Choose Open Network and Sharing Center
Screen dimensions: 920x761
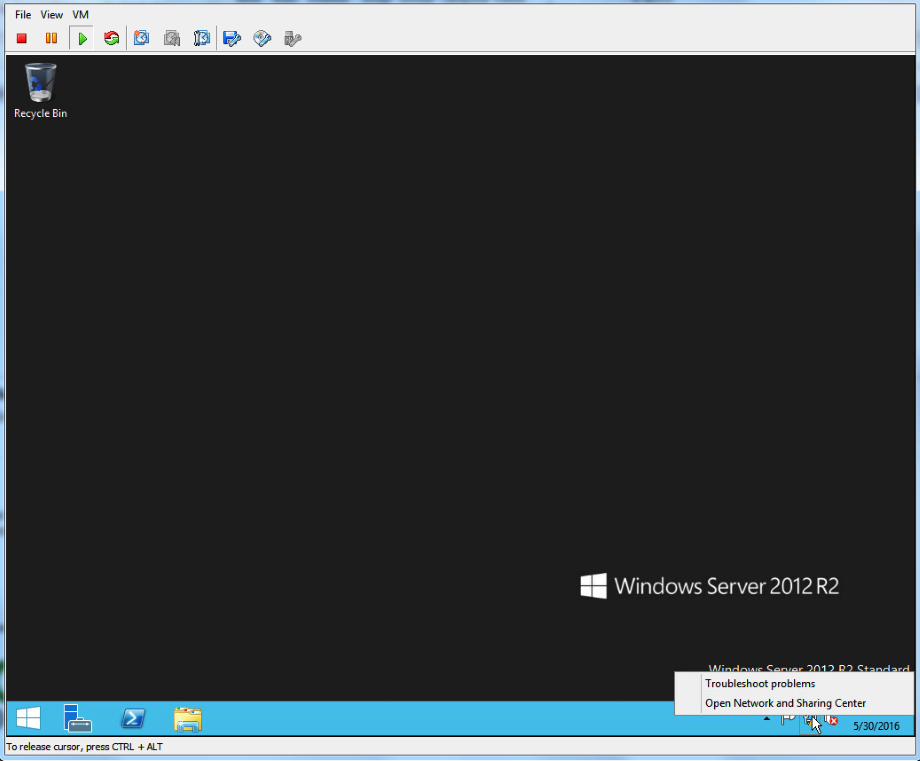(x=785, y=703)
